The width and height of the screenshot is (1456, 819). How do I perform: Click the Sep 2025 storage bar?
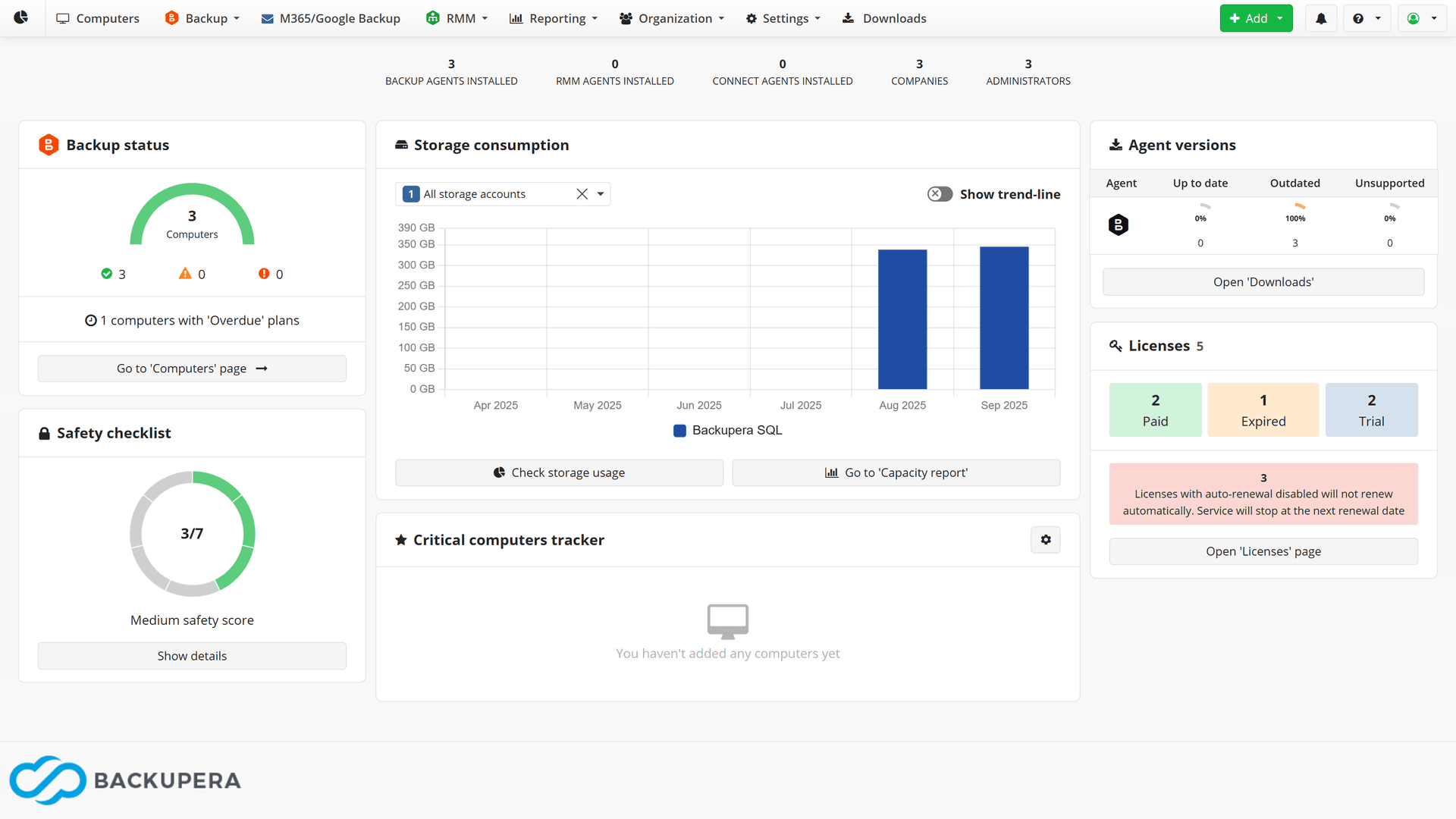coord(1004,317)
